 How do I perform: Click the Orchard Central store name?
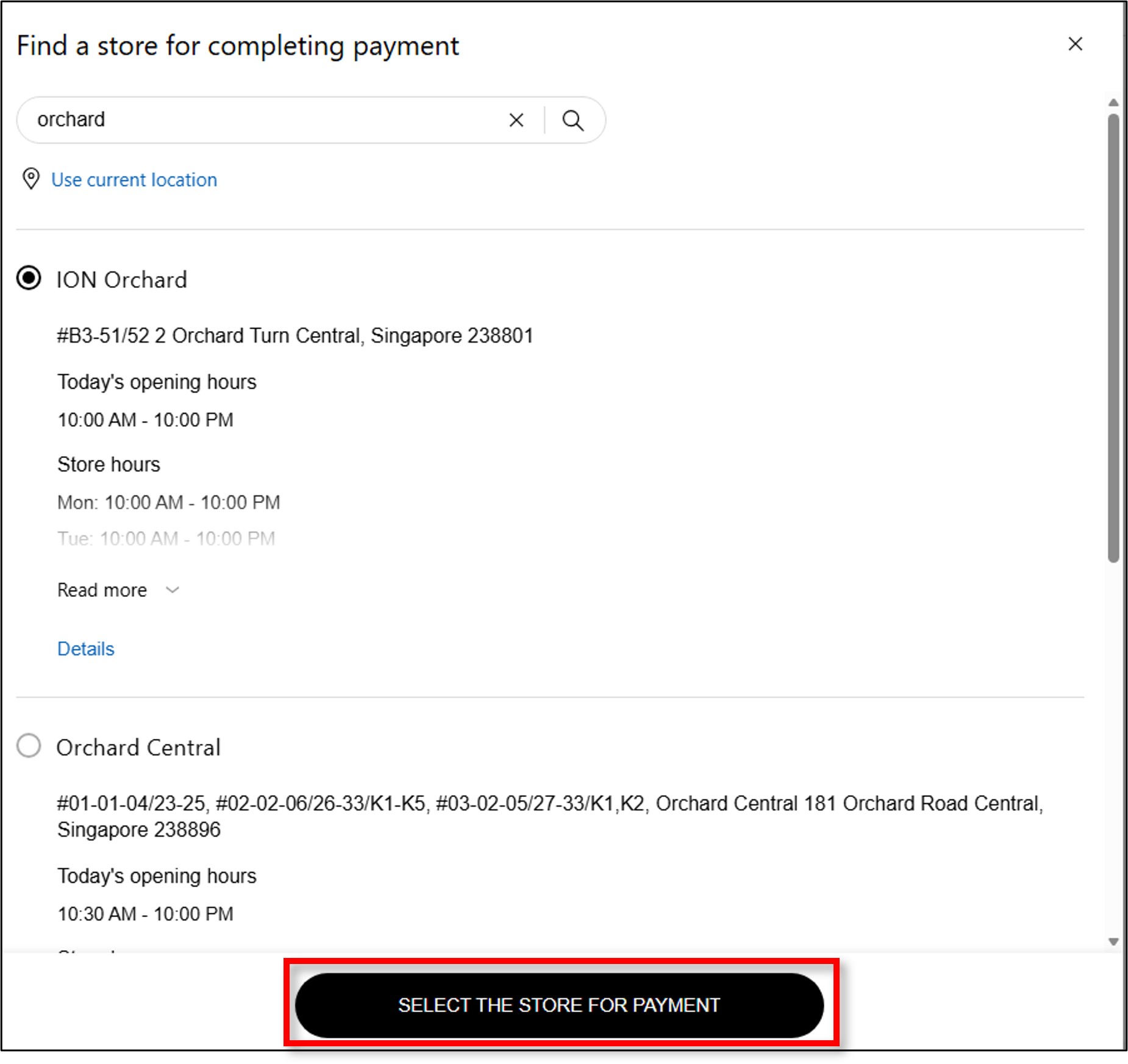(138, 748)
